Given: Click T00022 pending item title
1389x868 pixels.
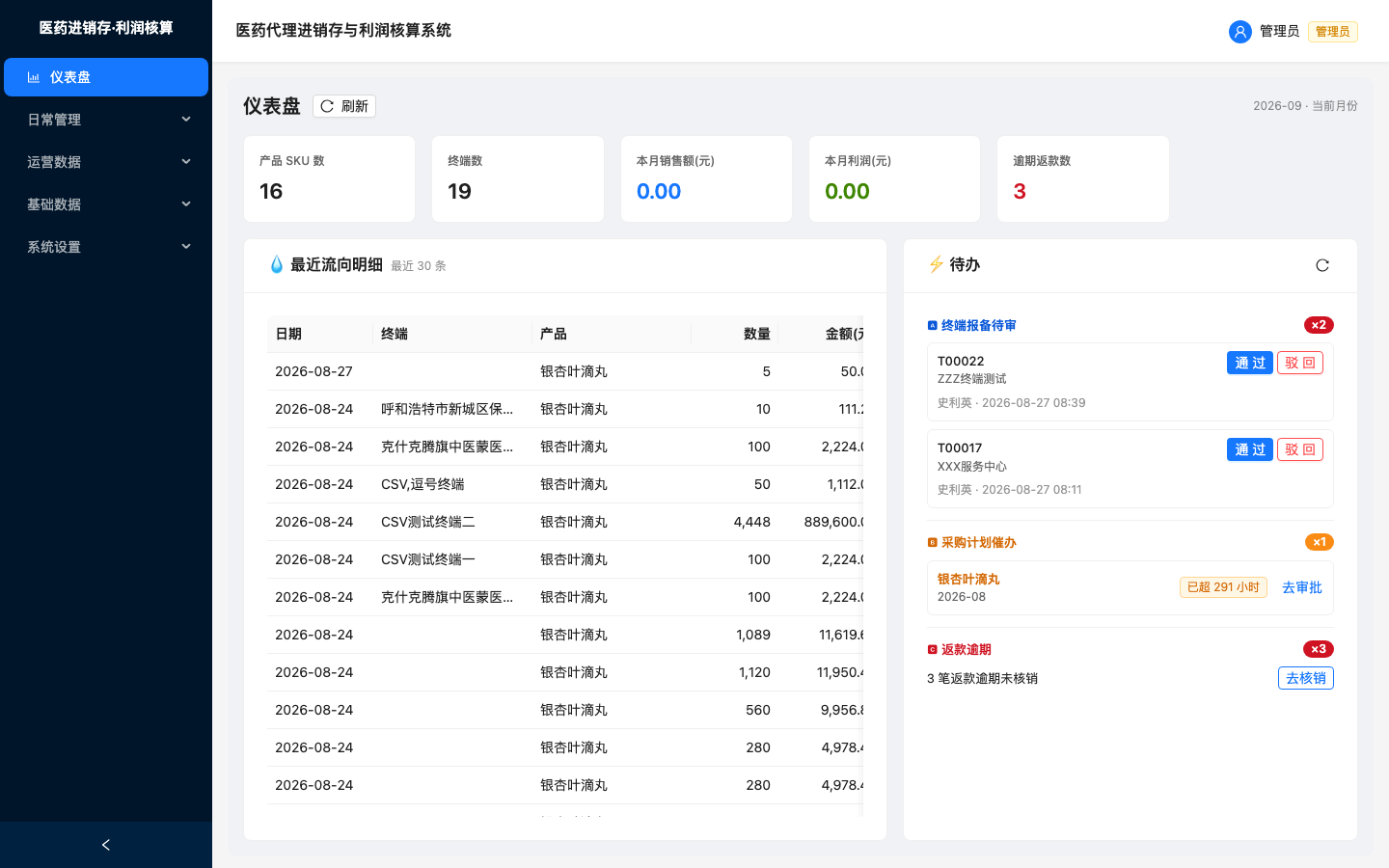Looking at the screenshot, I should pyautogui.click(x=961, y=361).
